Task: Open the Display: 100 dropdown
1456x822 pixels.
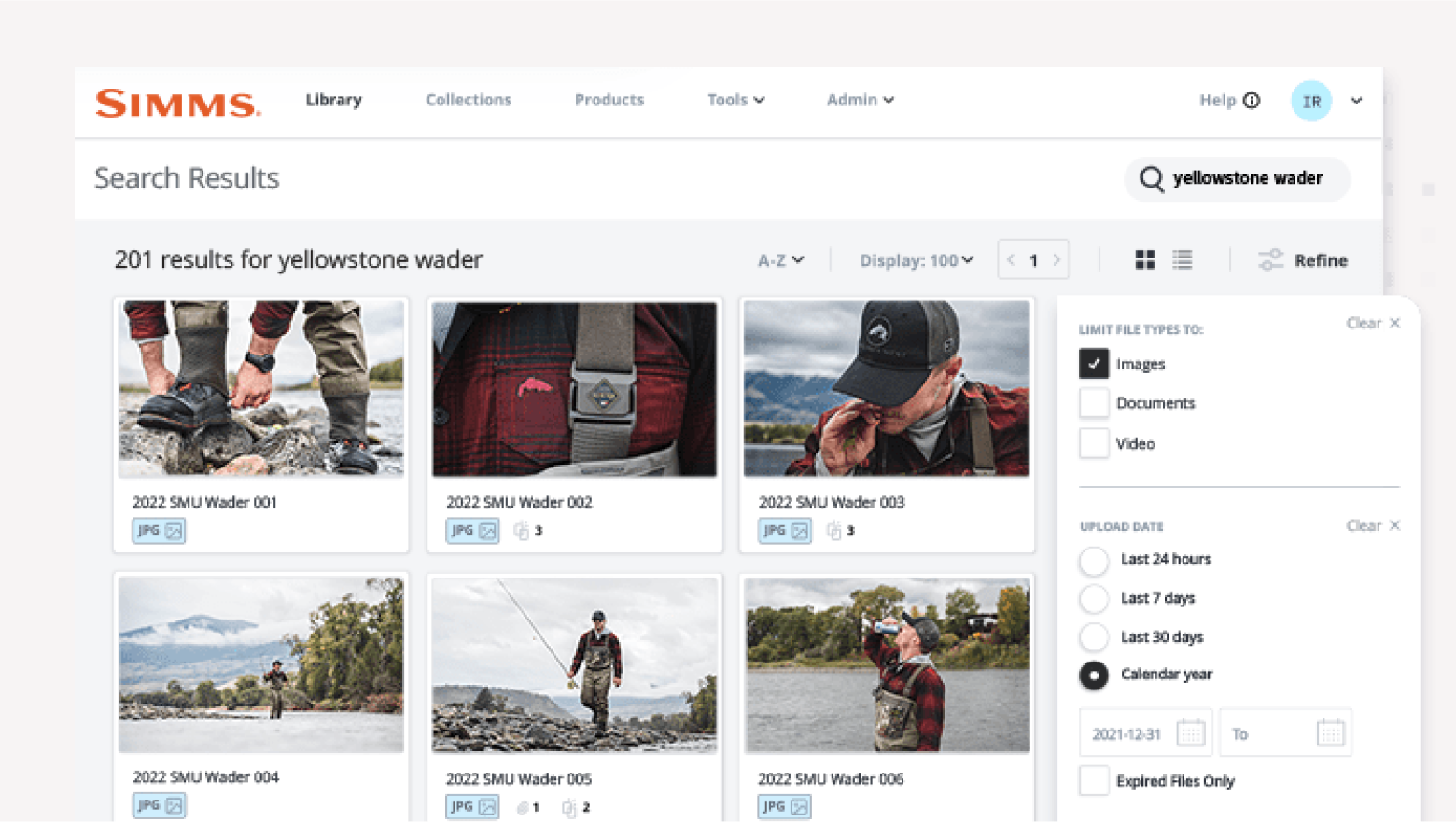Action: coord(917,260)
